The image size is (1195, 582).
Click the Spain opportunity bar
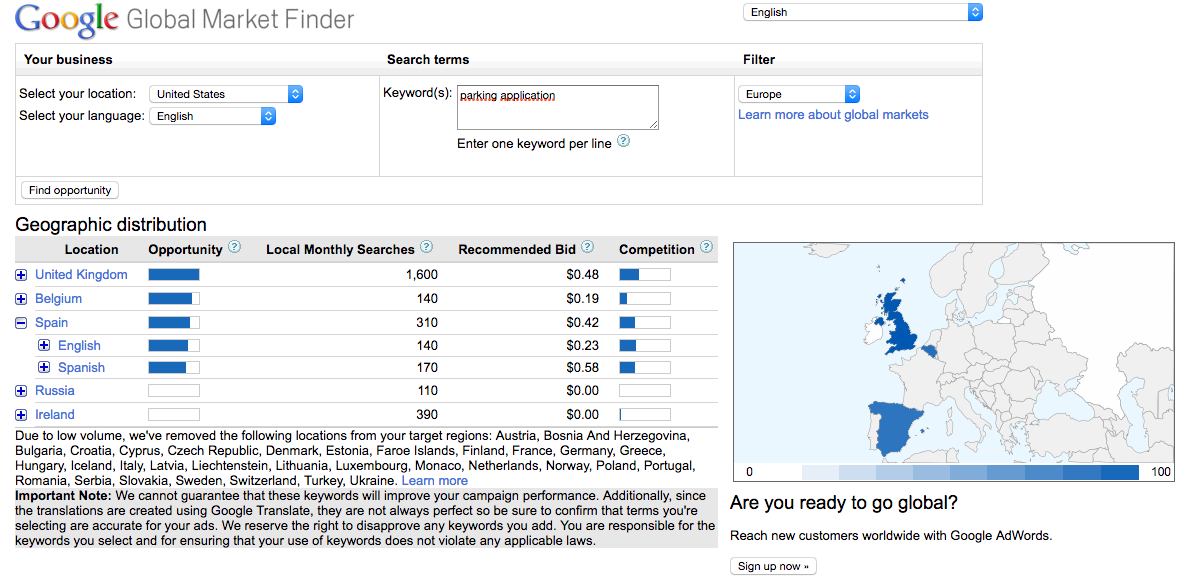(174, 323)
